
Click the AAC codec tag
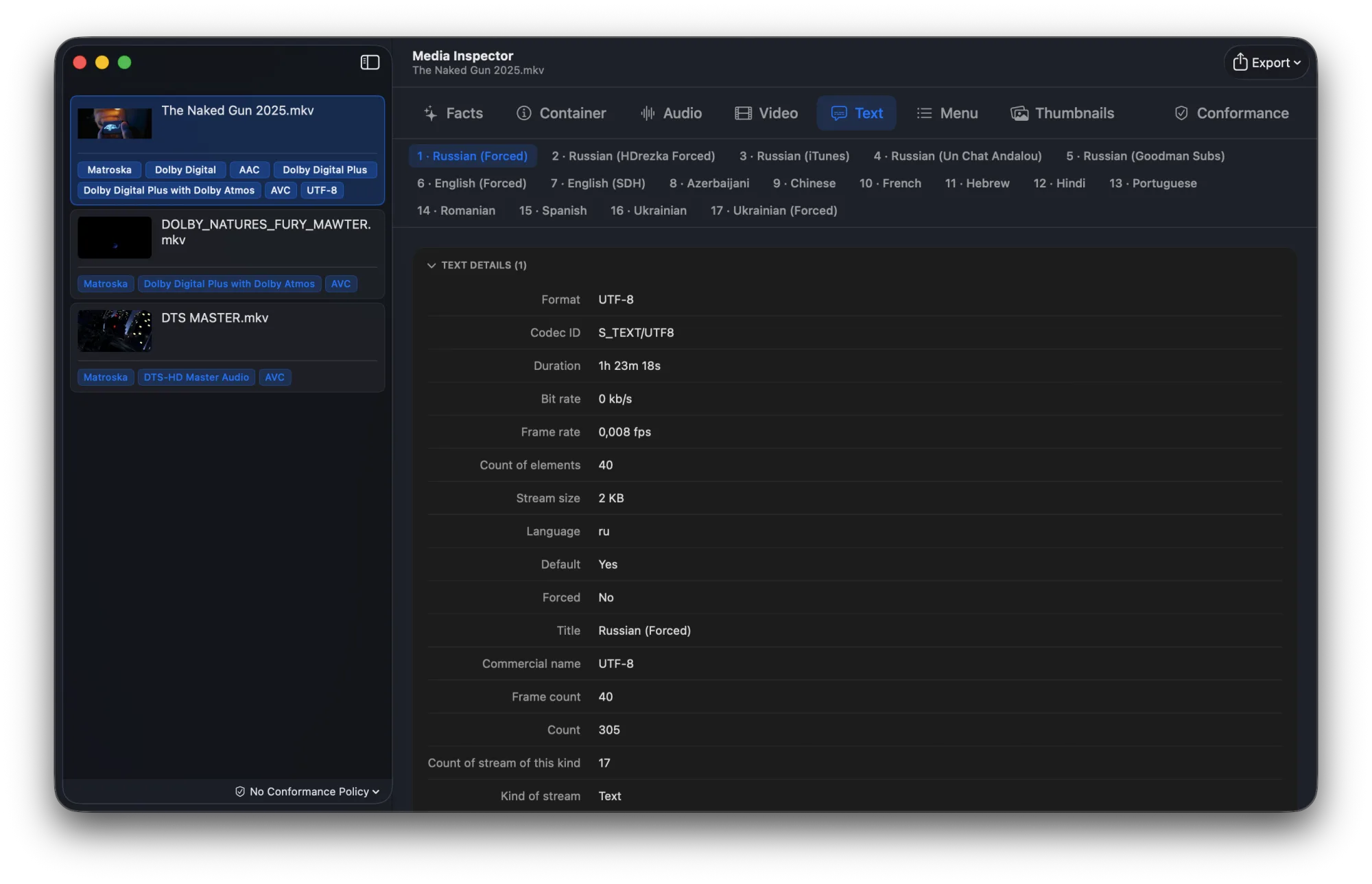(x=249, y=170)
